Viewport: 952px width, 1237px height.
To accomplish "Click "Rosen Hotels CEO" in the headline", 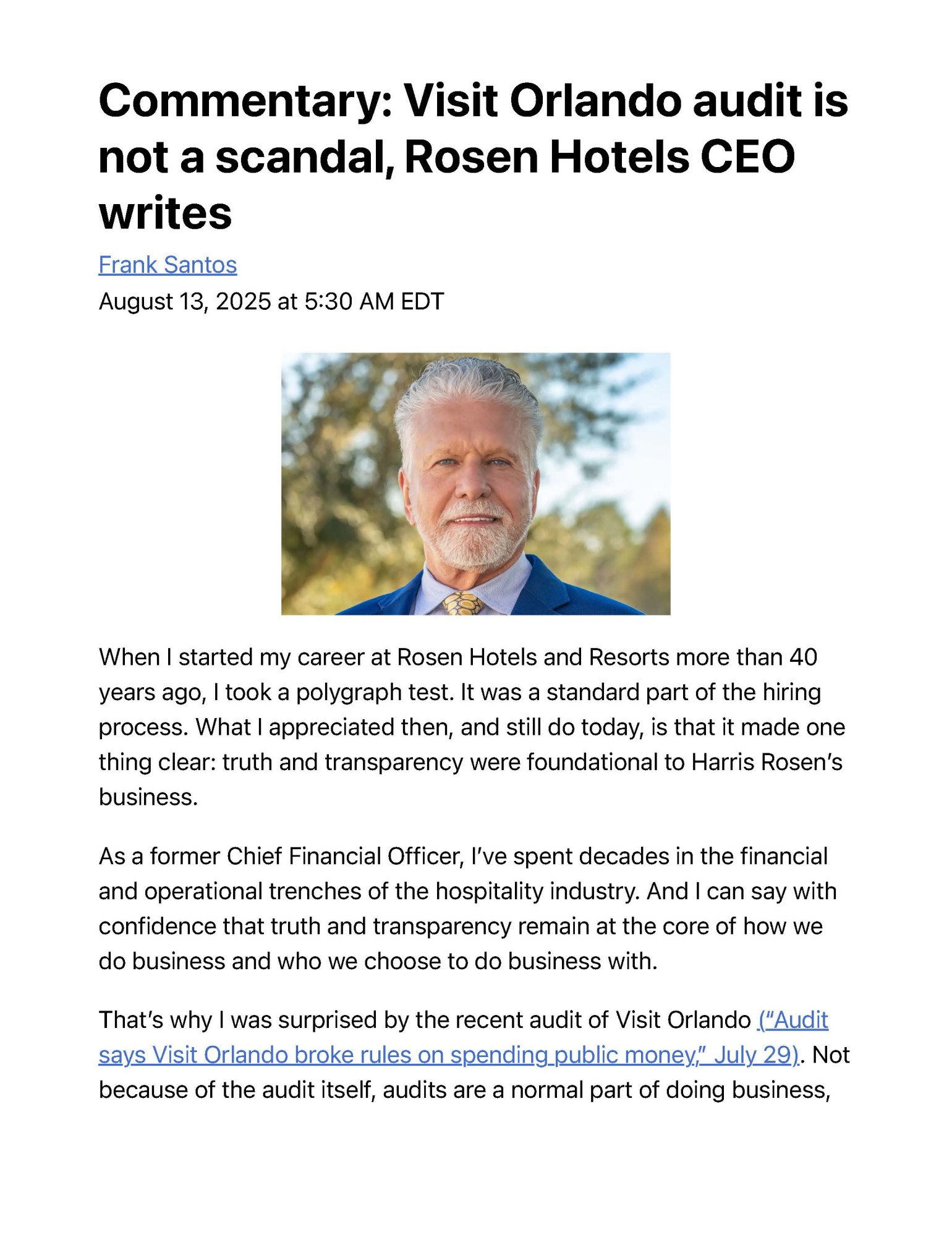I will pyautogui.click(x=600, y=156).
